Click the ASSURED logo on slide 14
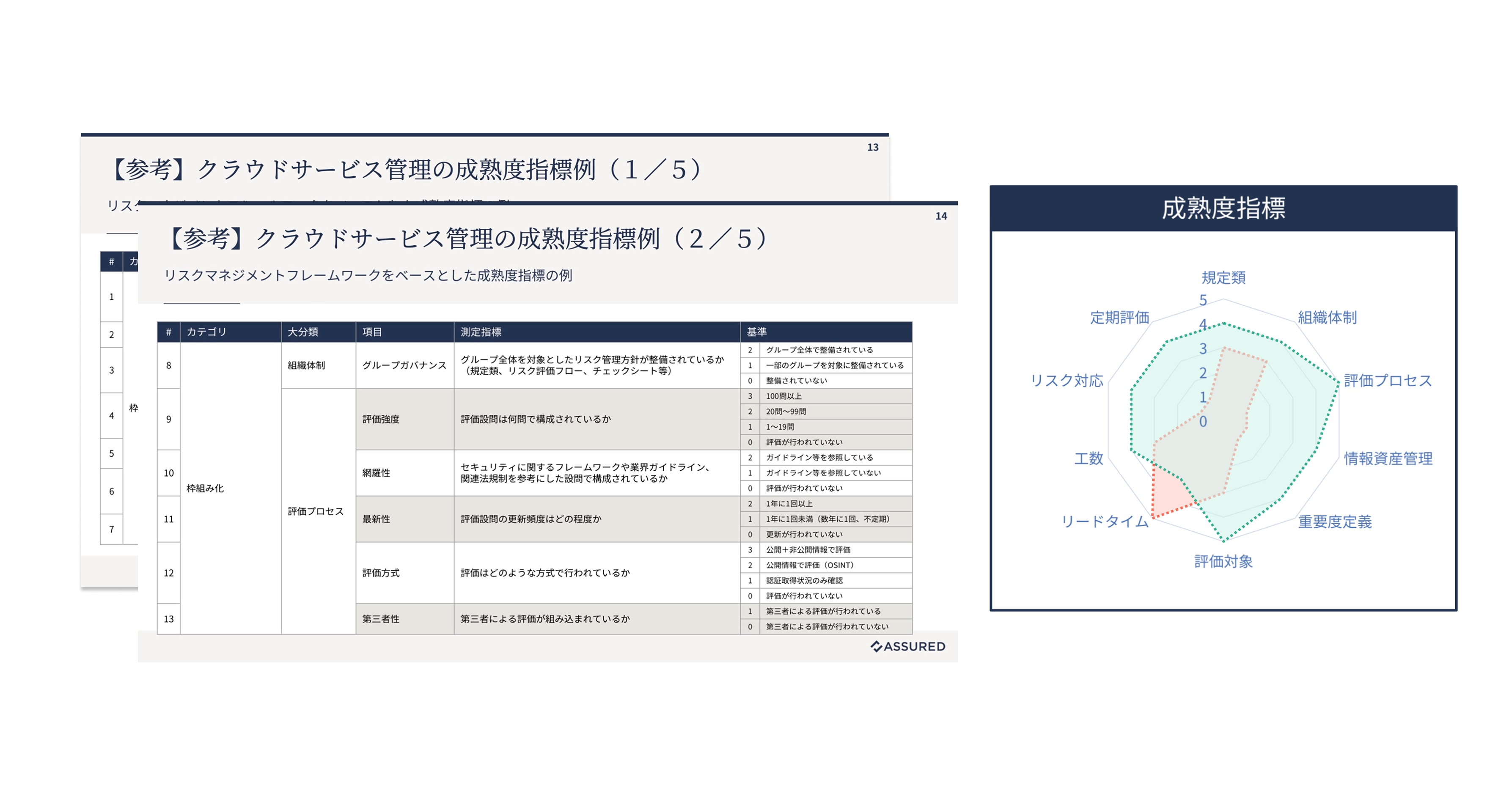Image resolution: width=1512 pixels, height=796 pixels. (907, 646)
